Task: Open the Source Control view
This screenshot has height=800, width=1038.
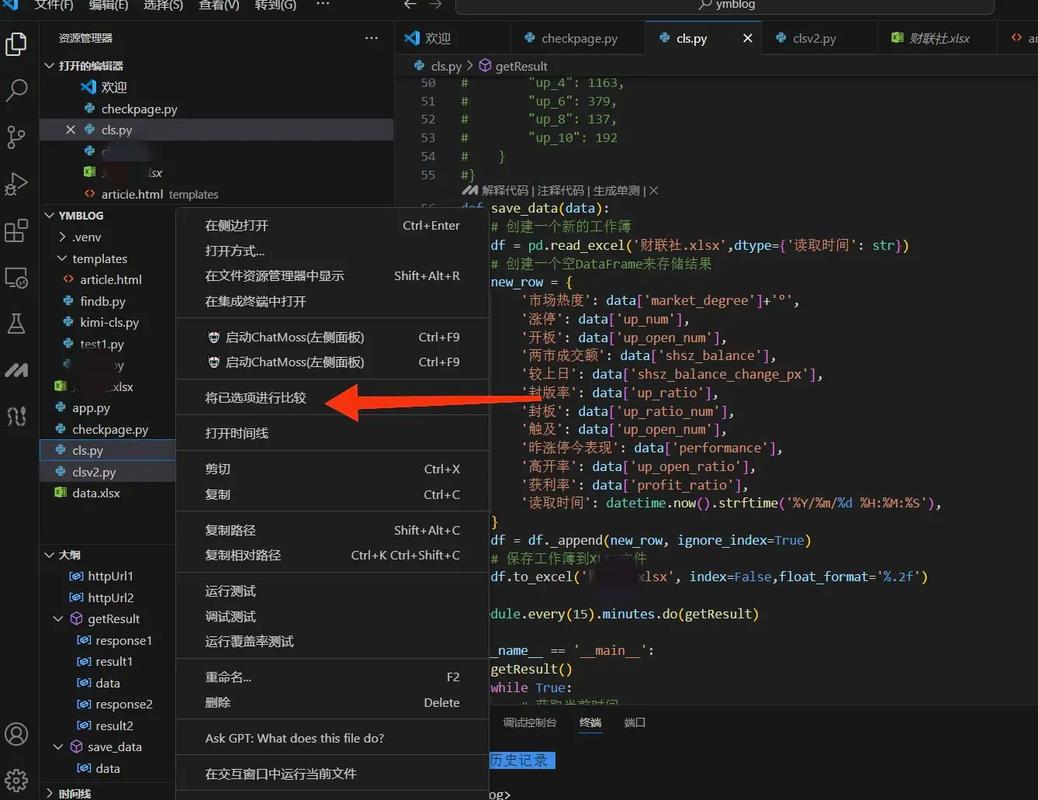Action: tap(16, 137)
